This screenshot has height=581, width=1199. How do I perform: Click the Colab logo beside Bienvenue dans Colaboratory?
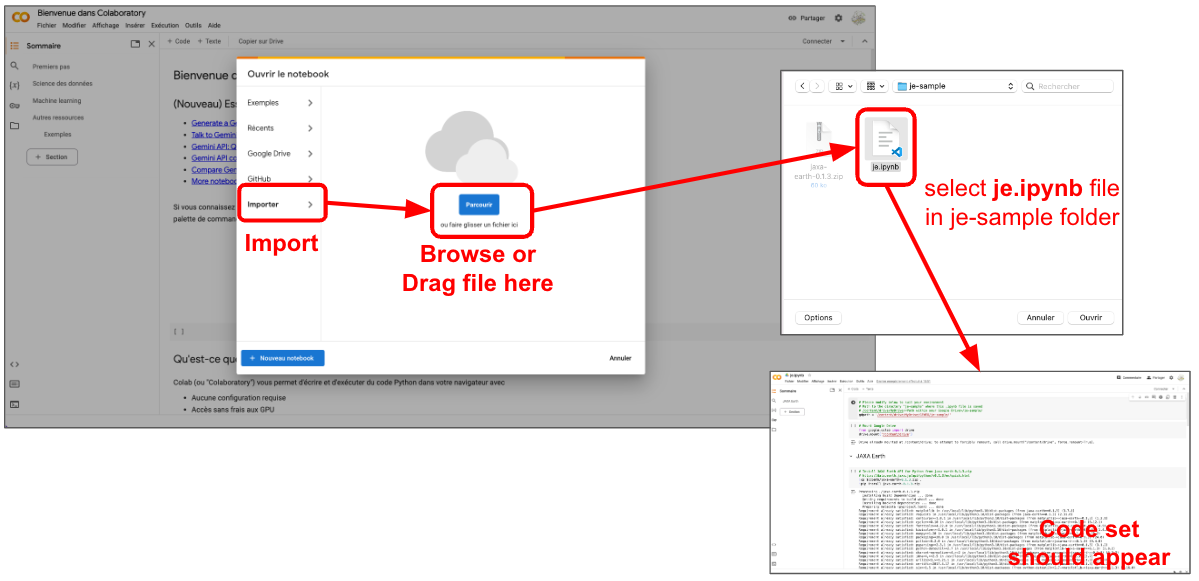pos(21,18)
